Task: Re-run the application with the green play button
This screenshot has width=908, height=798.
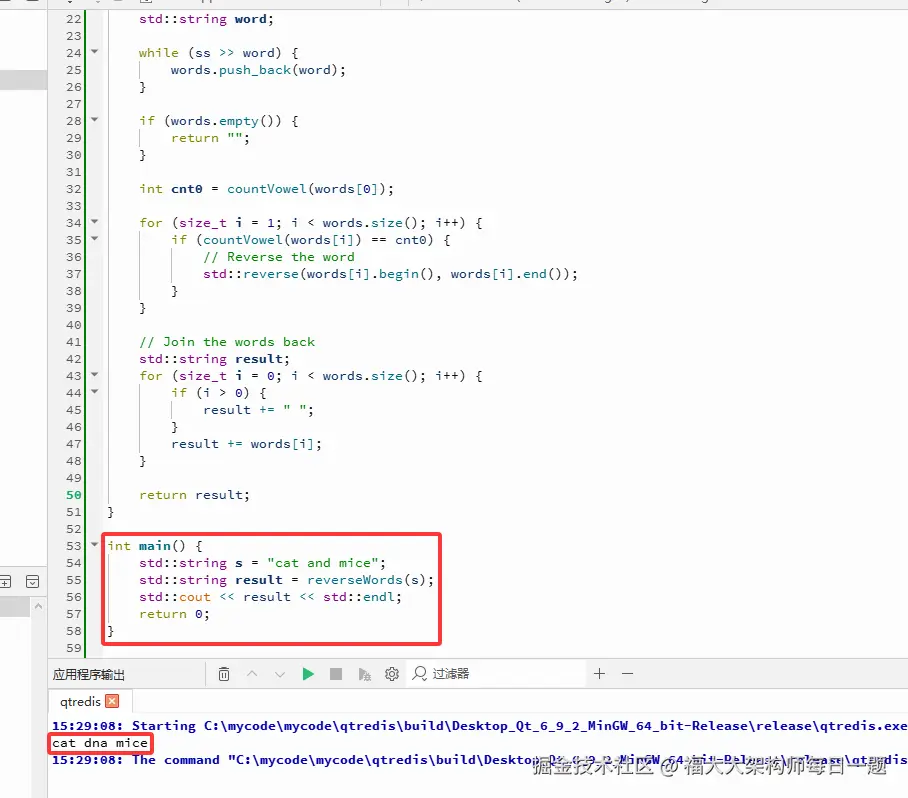Action: point(307,674)
